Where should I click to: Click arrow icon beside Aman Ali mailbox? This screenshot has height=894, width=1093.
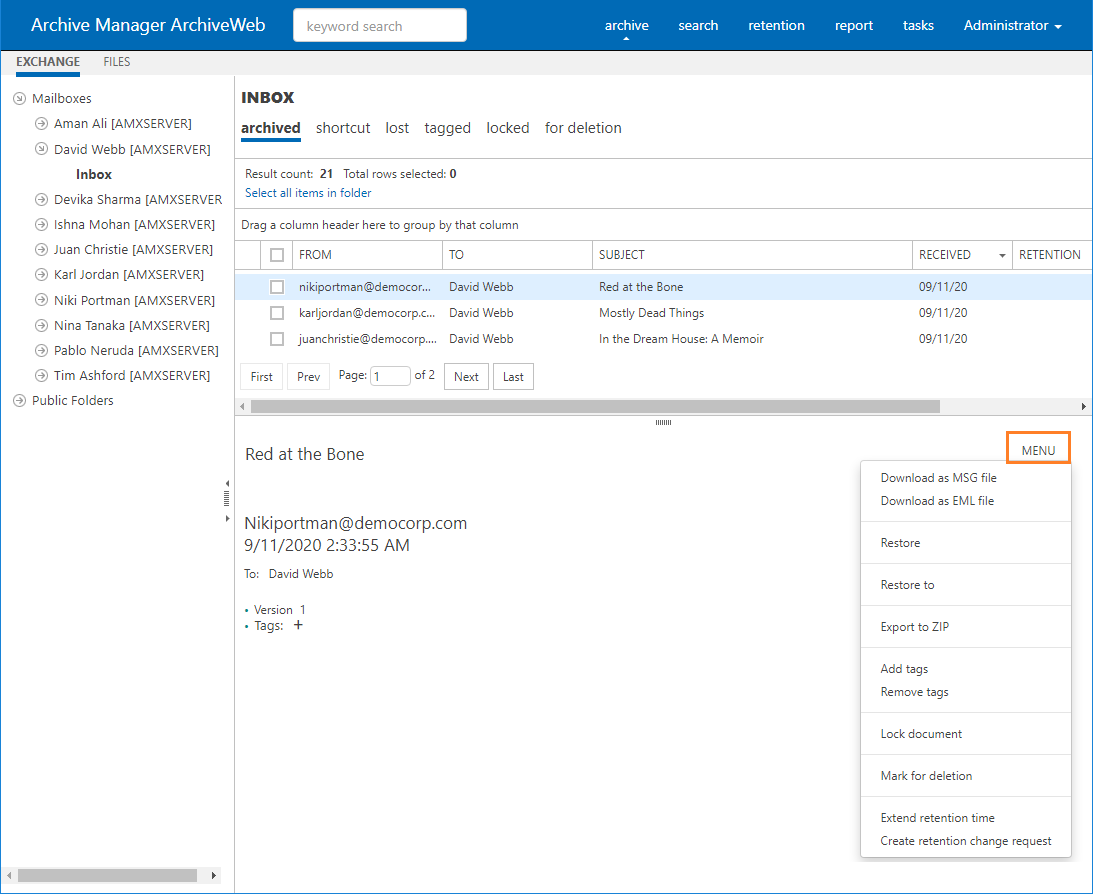pyautogui.click(x=41, y=124)
